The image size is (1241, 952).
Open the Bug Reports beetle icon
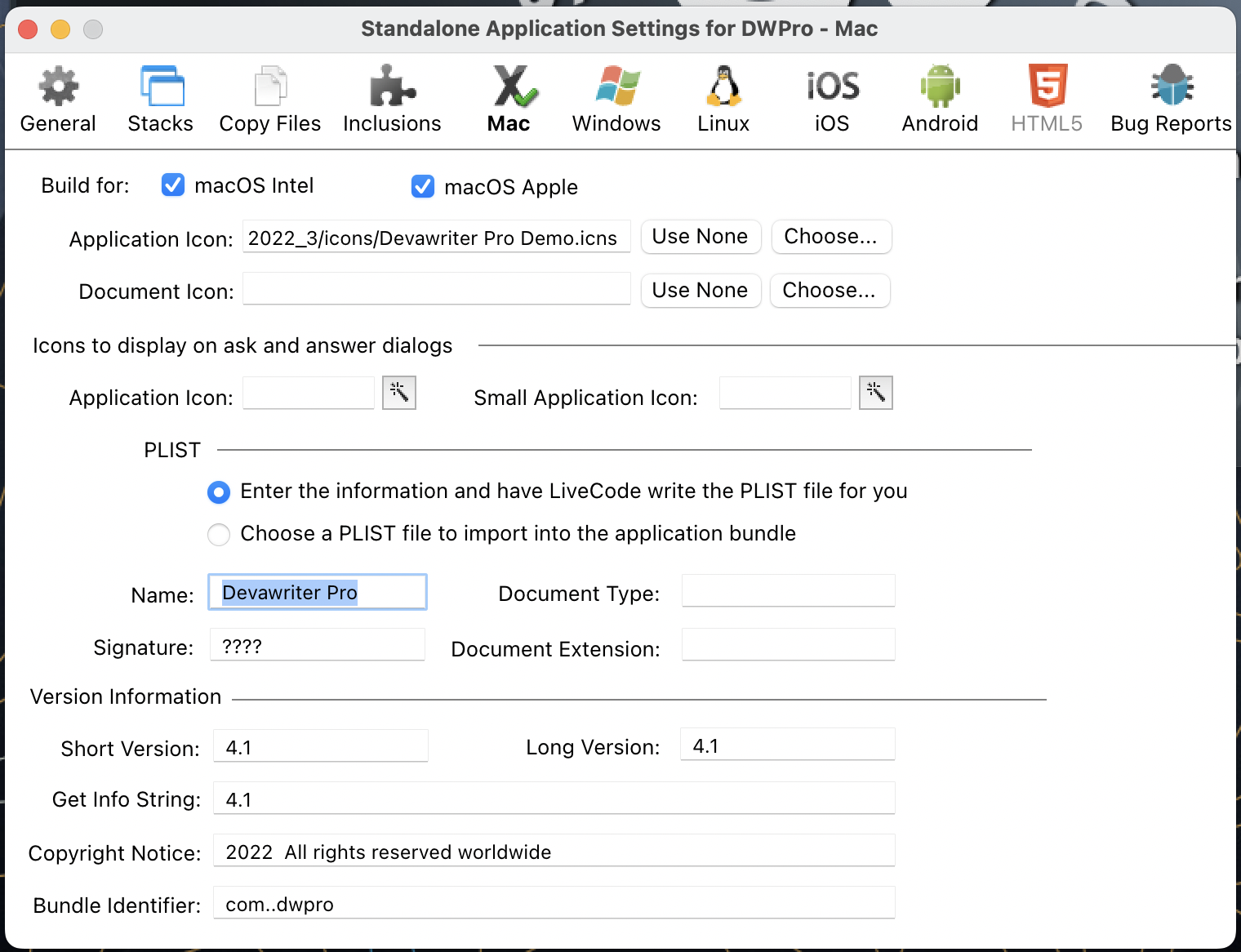(1172, 86)
